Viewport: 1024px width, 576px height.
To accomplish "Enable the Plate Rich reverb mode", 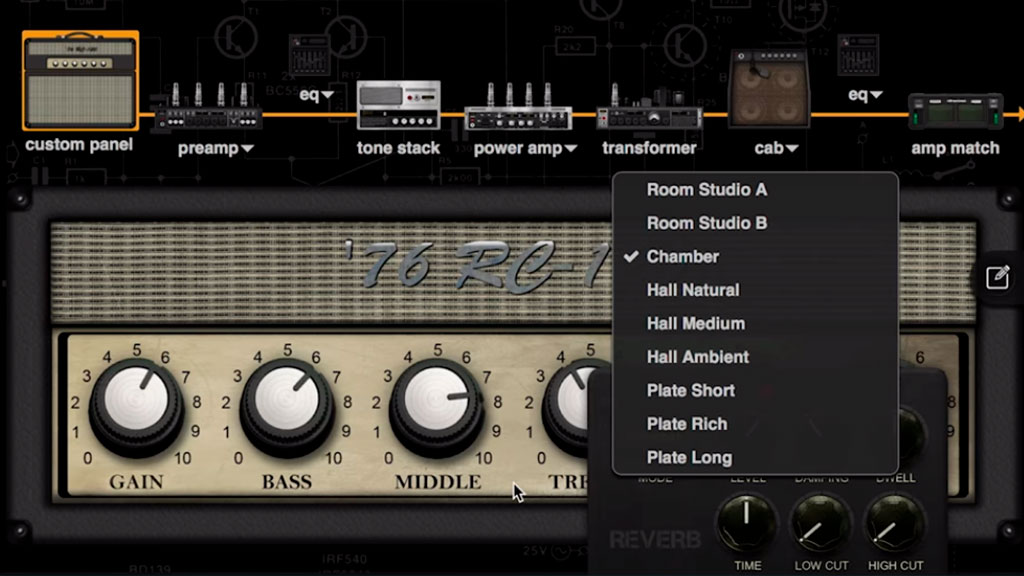I will coord(687,423).
